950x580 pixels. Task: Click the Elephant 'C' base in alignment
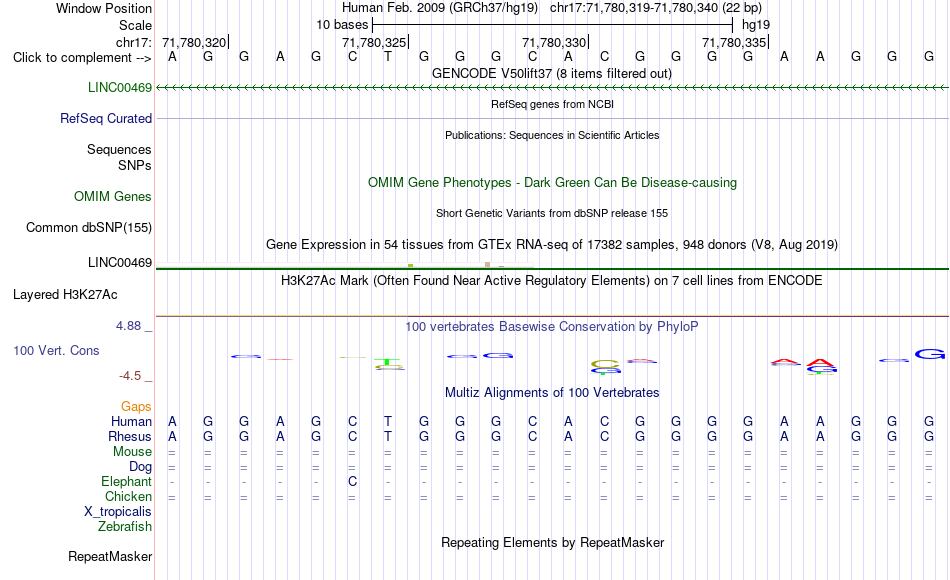pyautogui.click(x=352, y=482)
